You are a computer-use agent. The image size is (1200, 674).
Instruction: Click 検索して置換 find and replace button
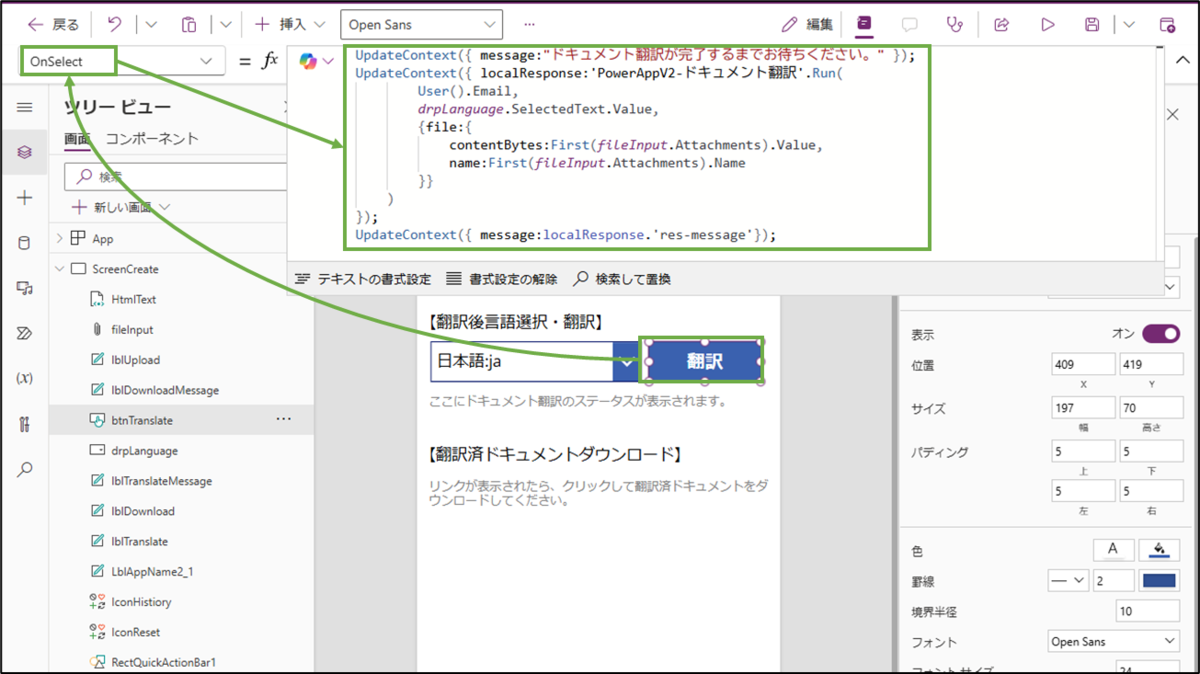(x=622, y=279)
